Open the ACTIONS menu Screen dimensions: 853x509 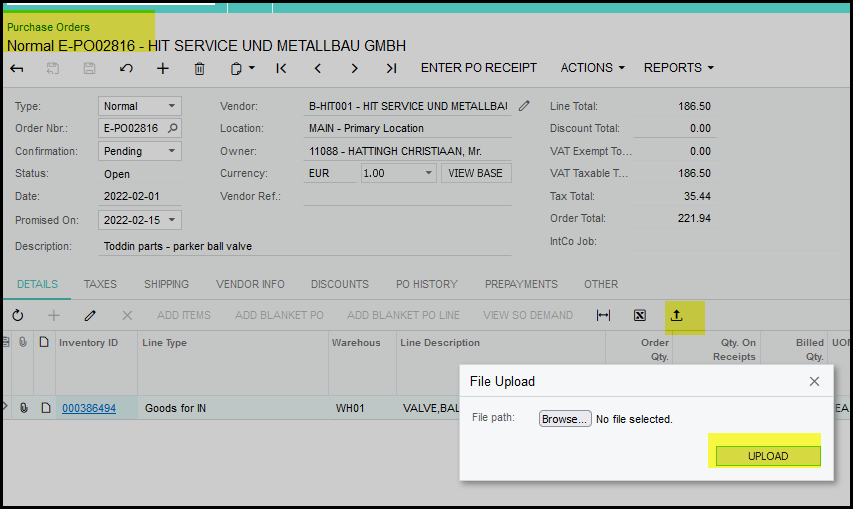click(592, 68)
